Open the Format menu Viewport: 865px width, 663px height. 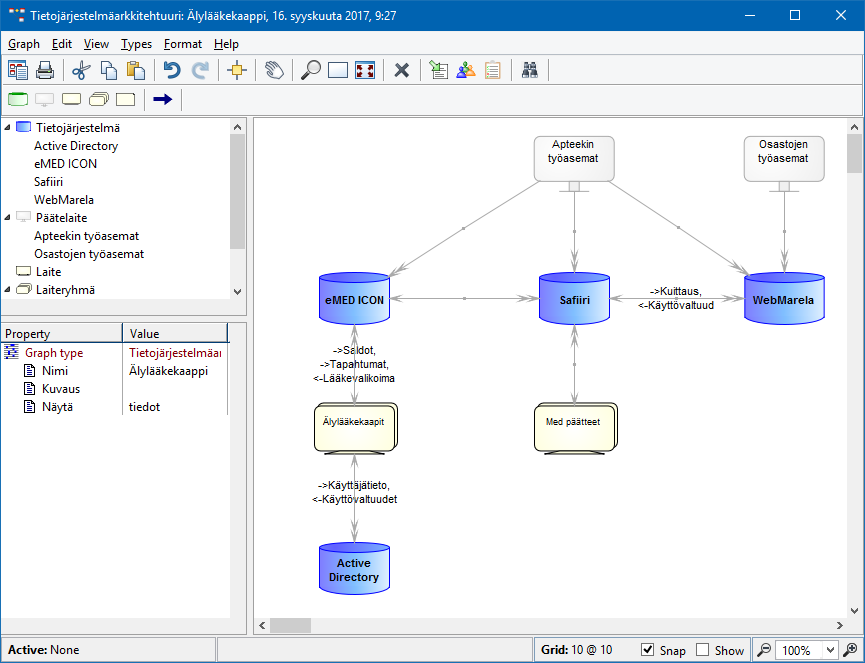click(x=182, y=44)
